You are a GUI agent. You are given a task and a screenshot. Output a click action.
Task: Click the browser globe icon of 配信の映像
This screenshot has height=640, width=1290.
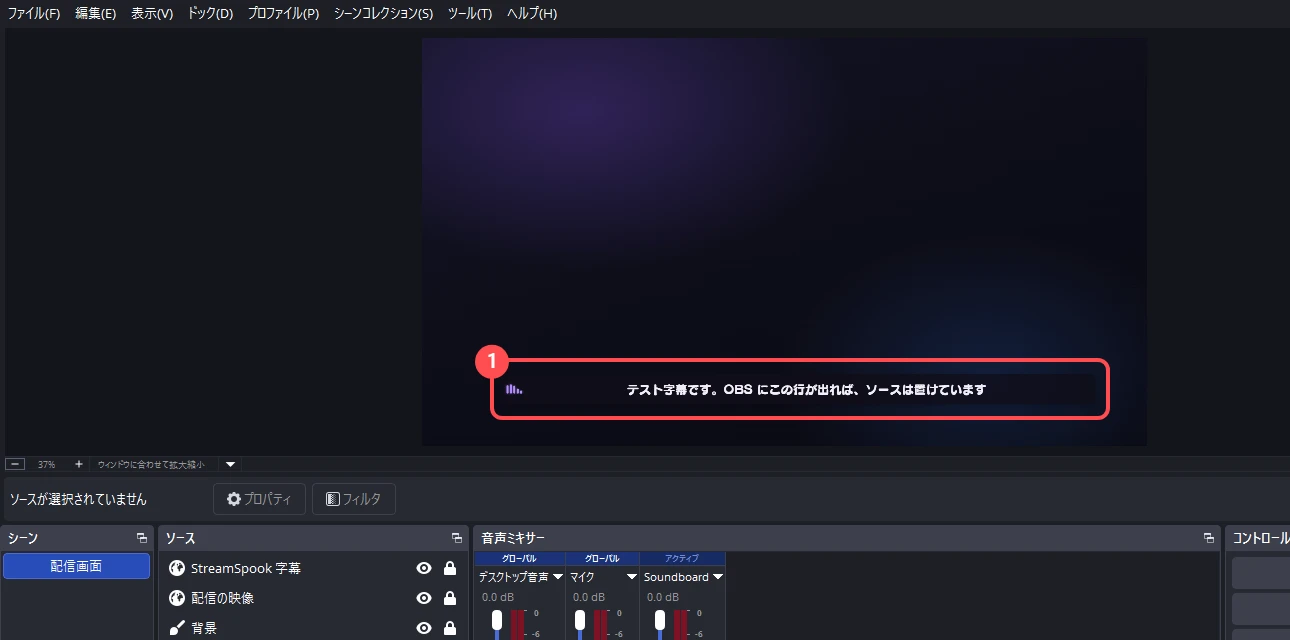coord(177,598)
